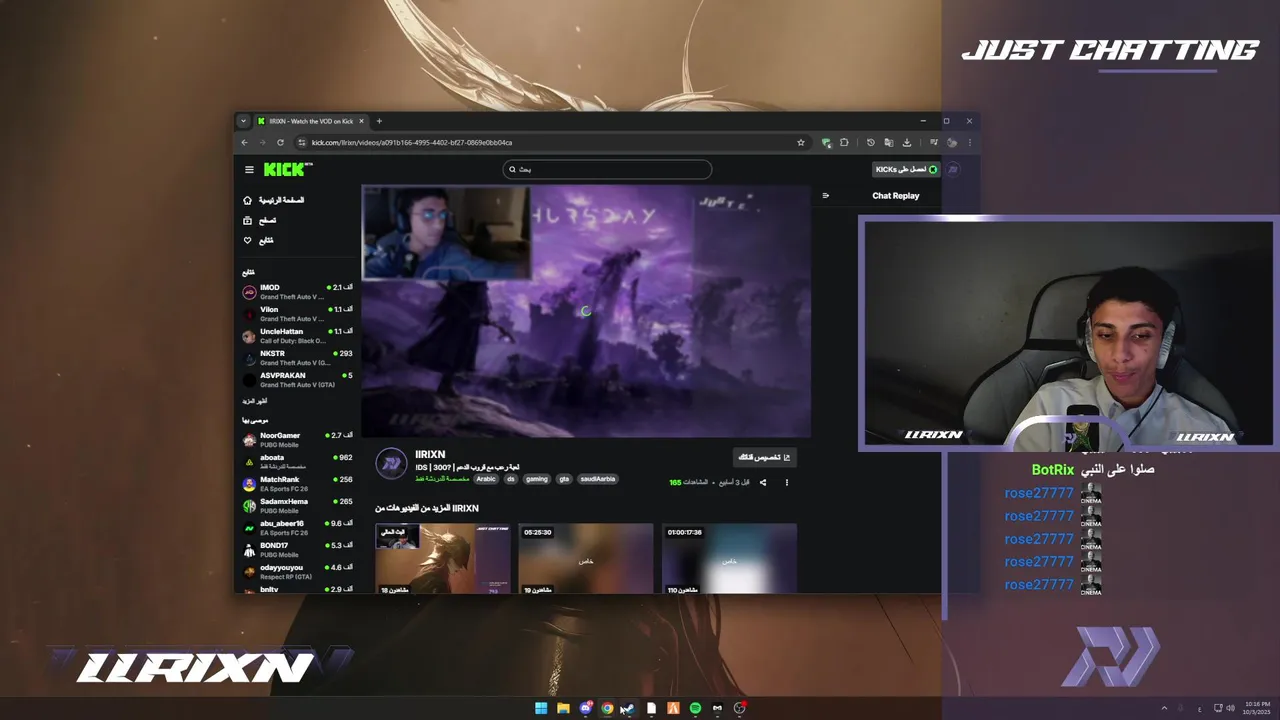Open NoorGamer recommended channel
Screen dimensions: 1280x720
[x=297, y=440]
